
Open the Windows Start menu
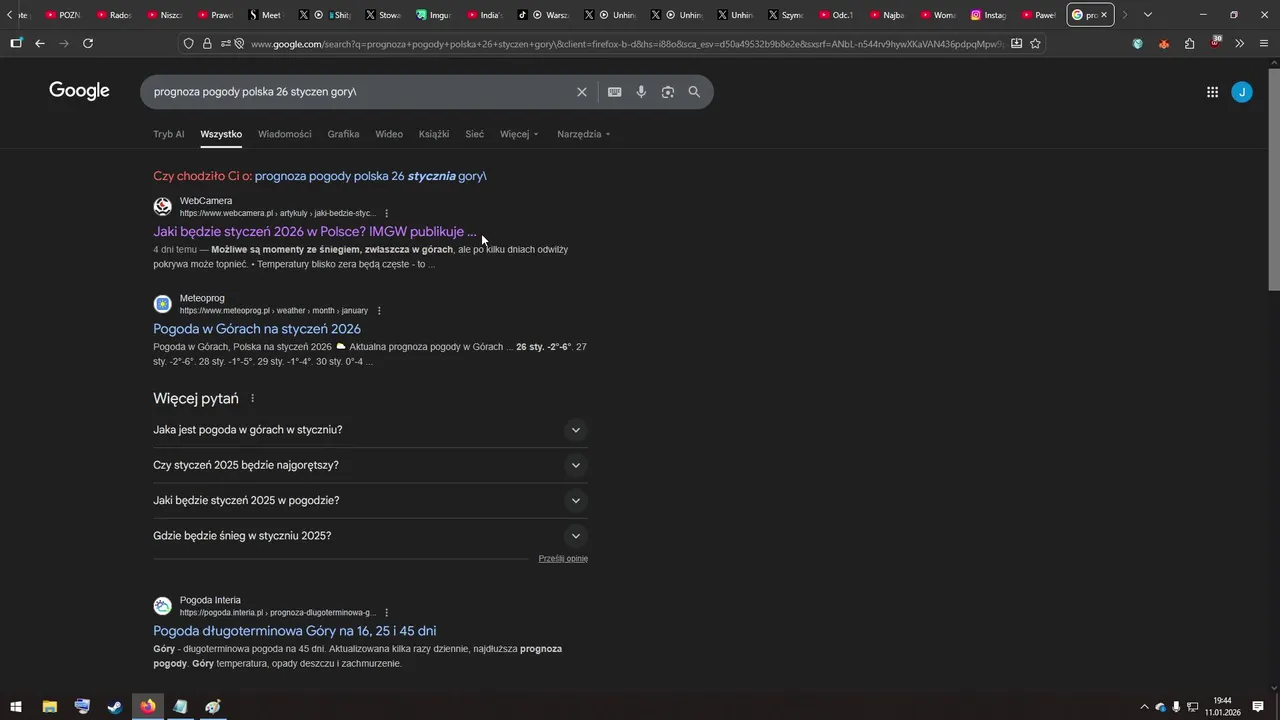[16, 707]
